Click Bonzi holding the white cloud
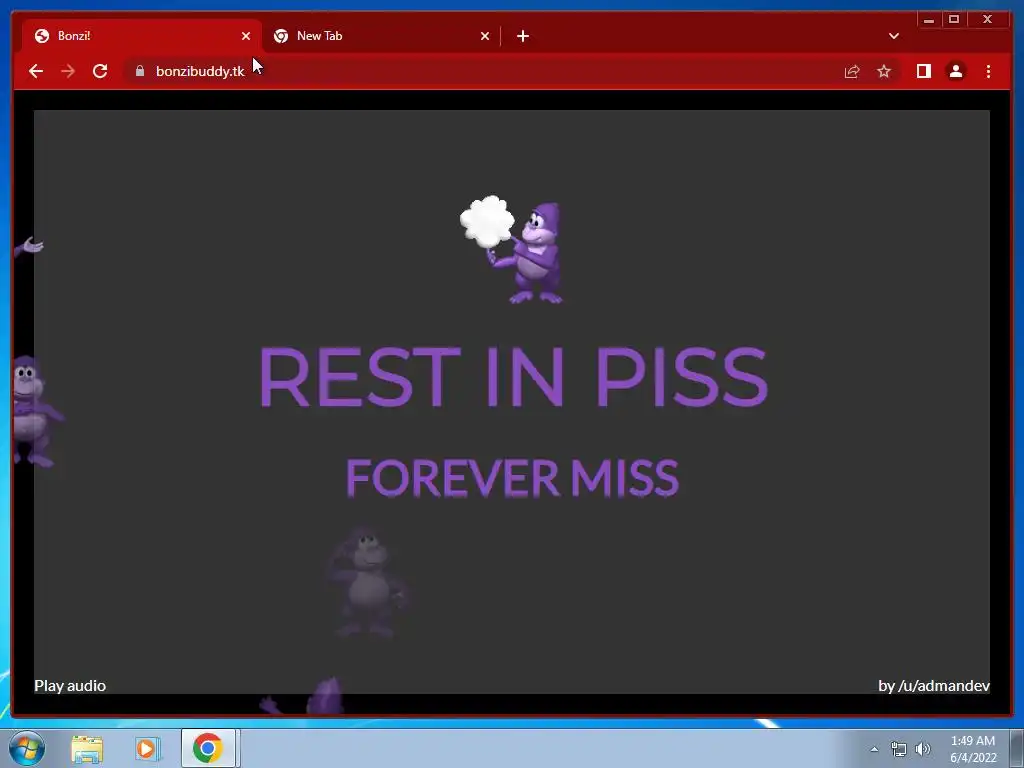The height and width of the screenshot is (768, 1024). [511, 249]
